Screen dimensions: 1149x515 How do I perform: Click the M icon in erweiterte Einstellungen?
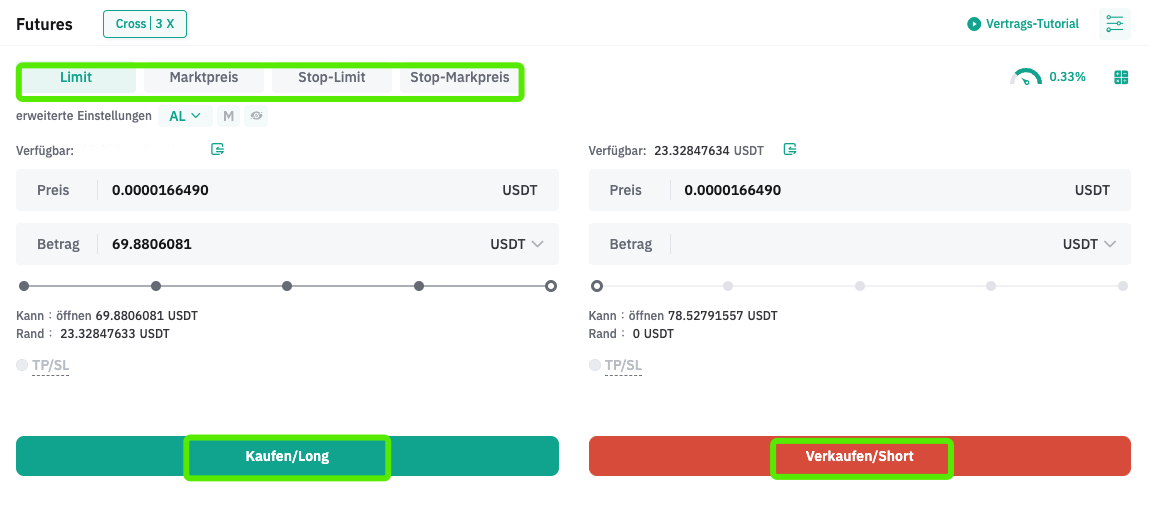(229, 116)
